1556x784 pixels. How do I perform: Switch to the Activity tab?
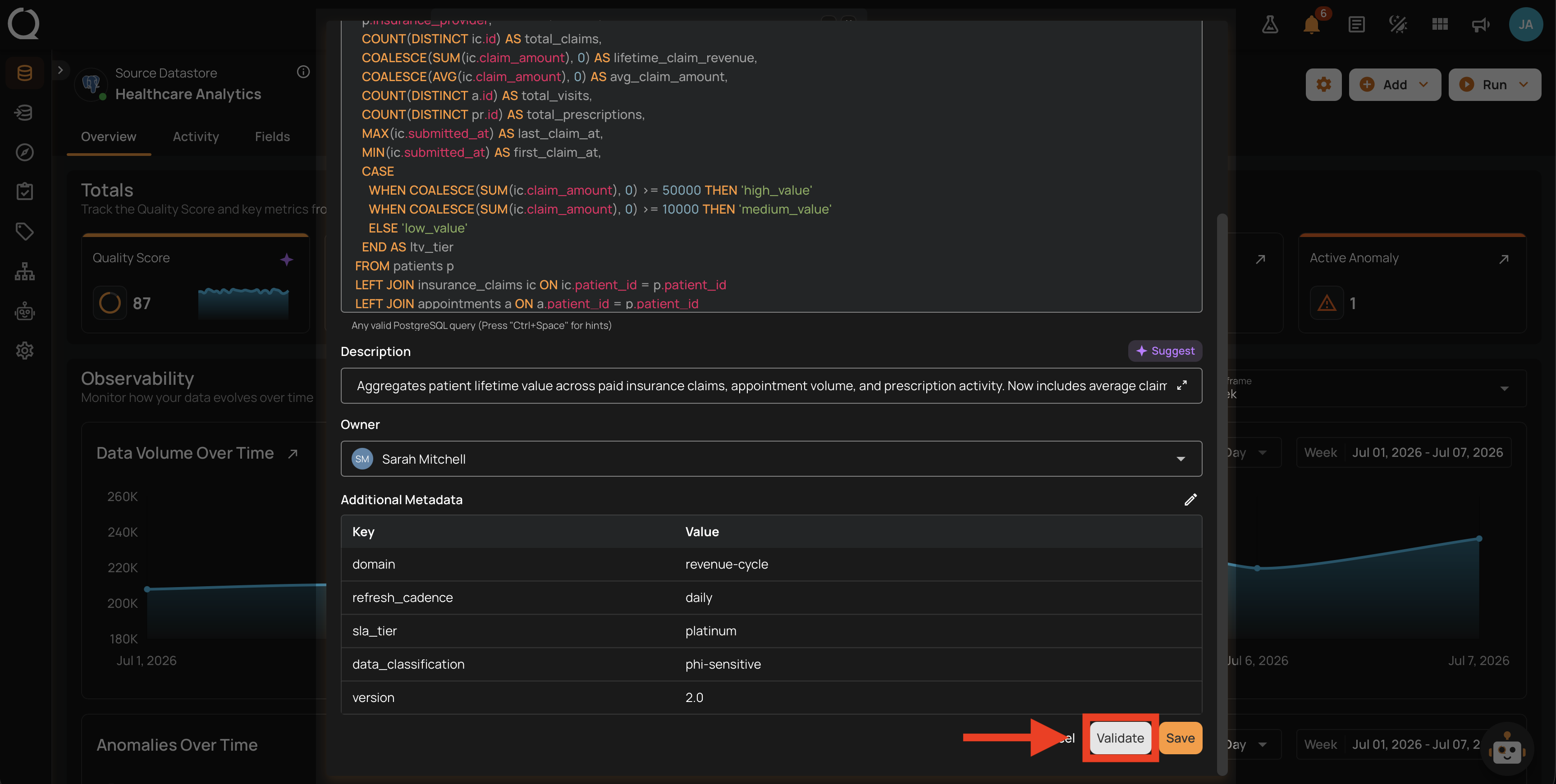(x=196, y=137)
